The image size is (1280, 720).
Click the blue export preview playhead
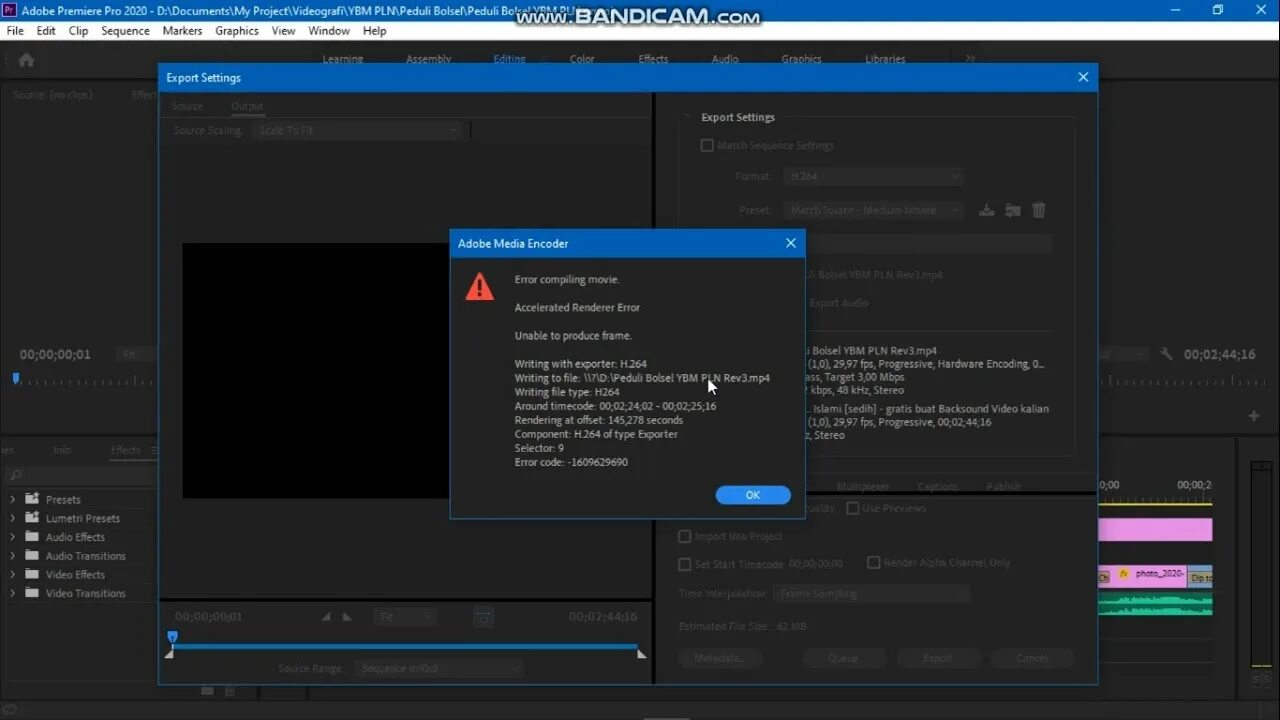[x=172, y=637]
